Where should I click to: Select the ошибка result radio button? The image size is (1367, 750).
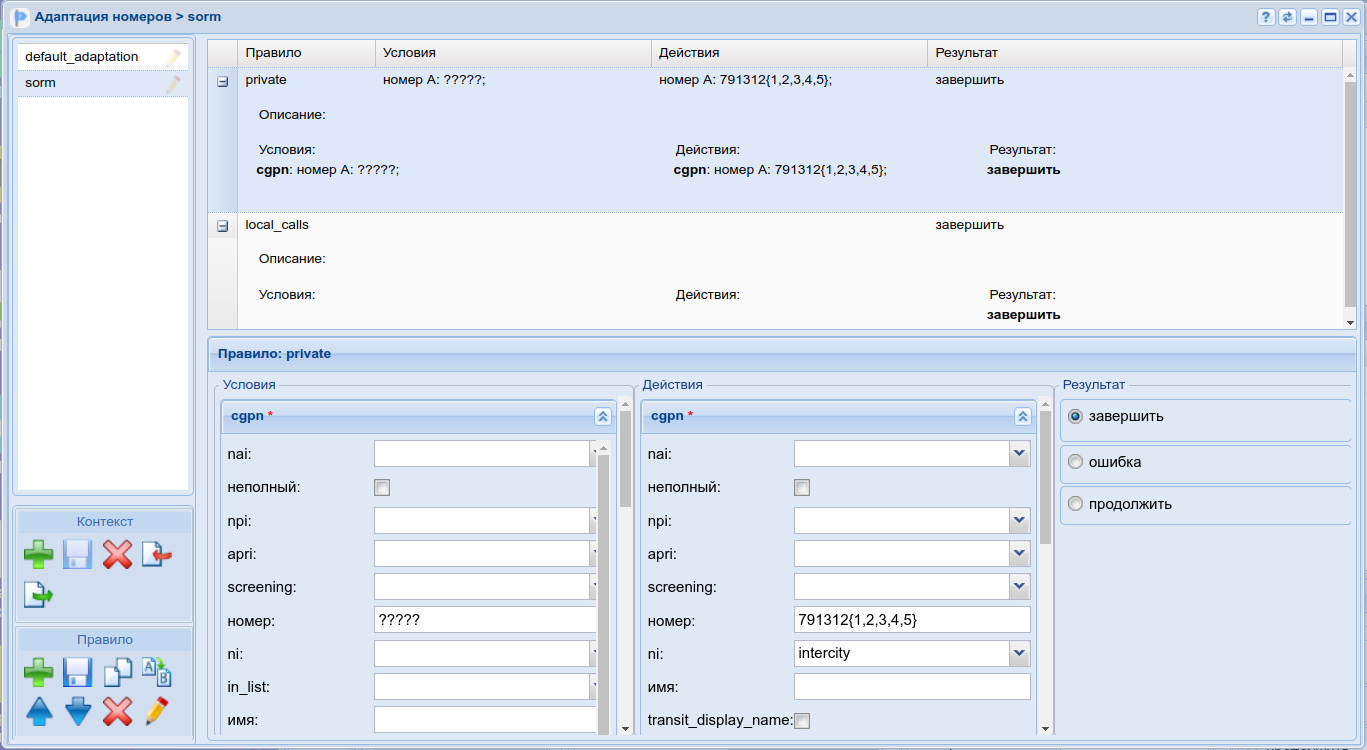(x=1076, y=462)
